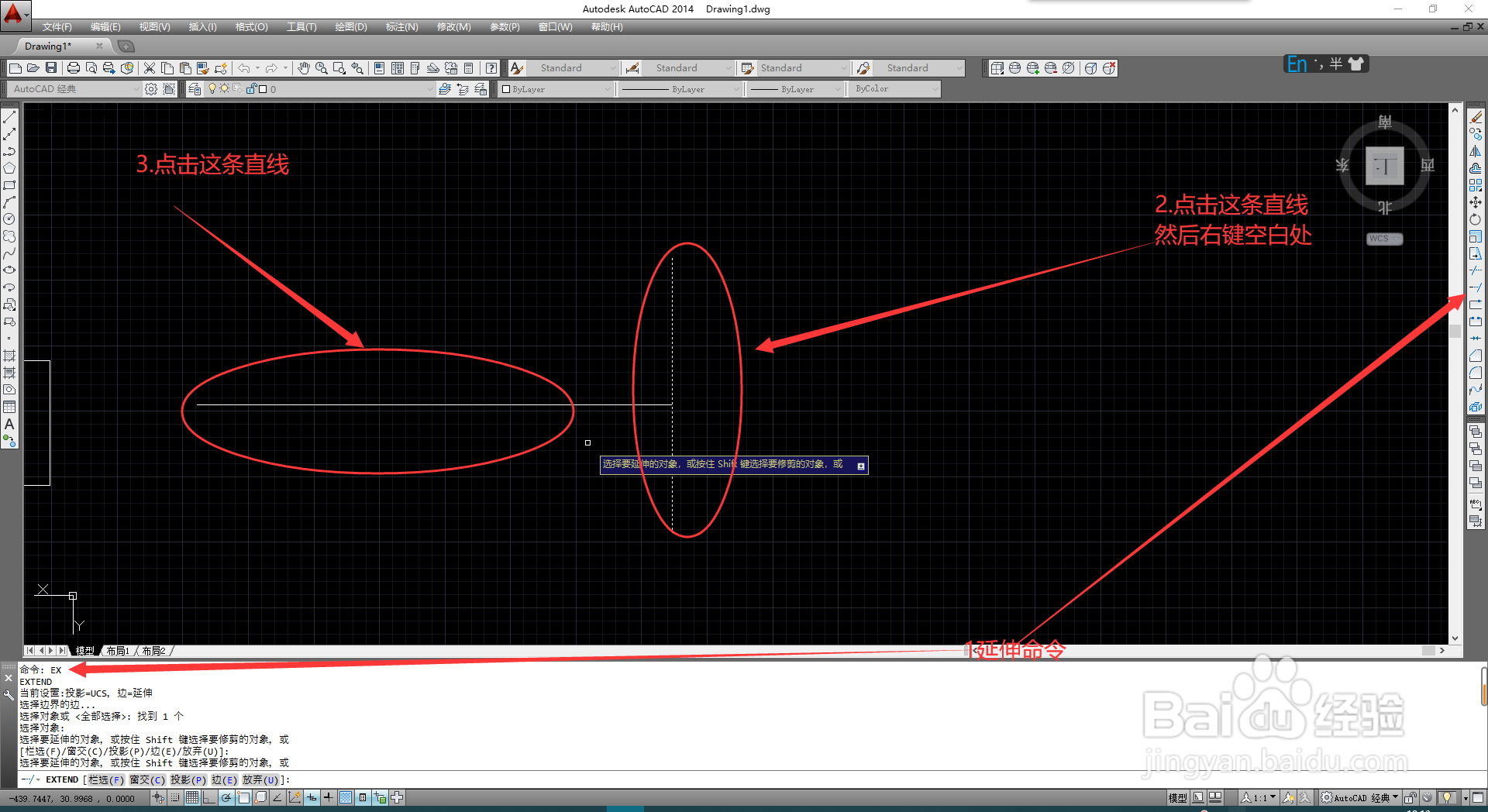This screenshot has width=1488, height=812.
Task: Select the Erase tool in Modify toolbar
Action: [1476, 117]
